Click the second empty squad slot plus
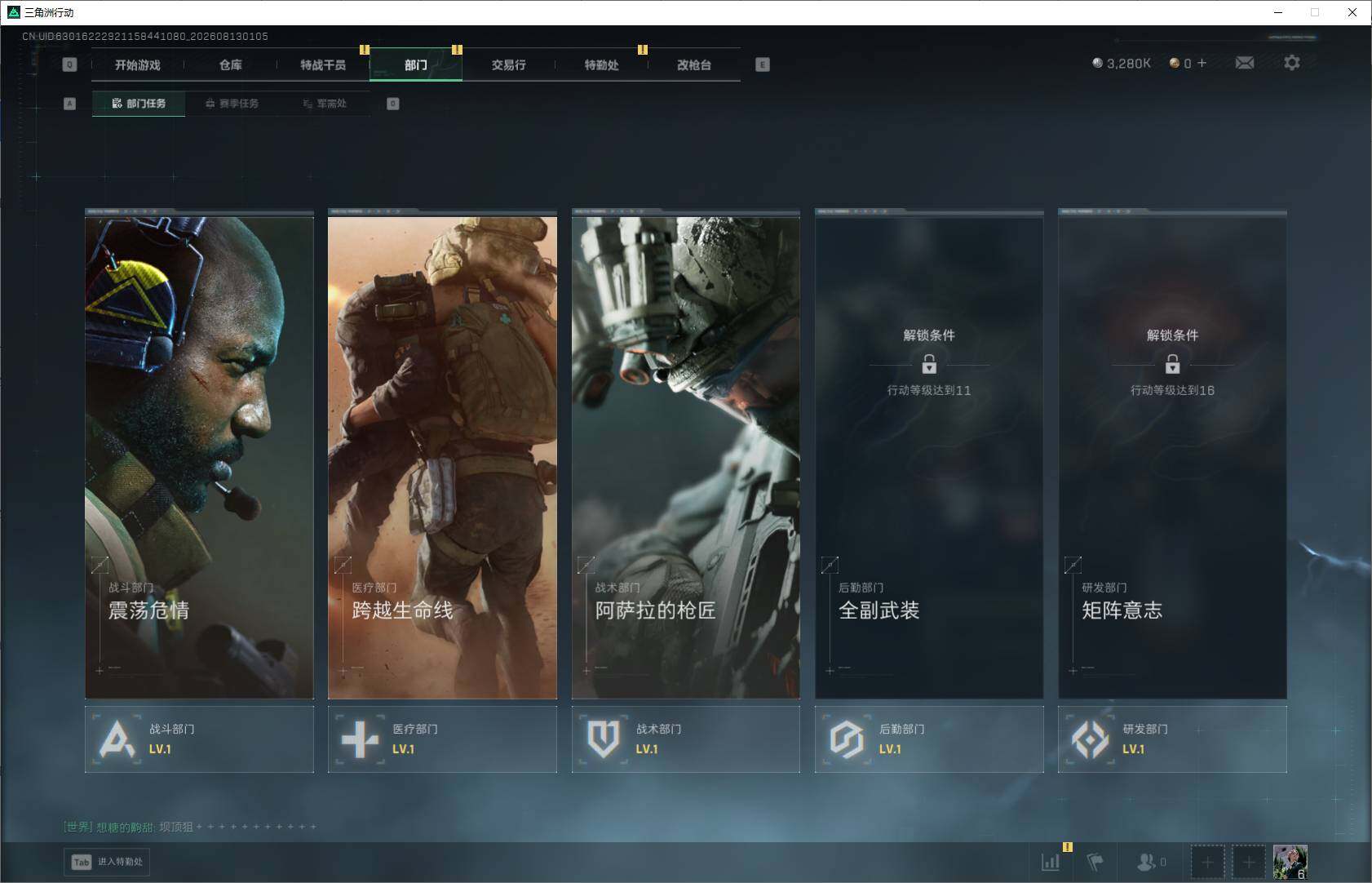 click(1248, 862)
